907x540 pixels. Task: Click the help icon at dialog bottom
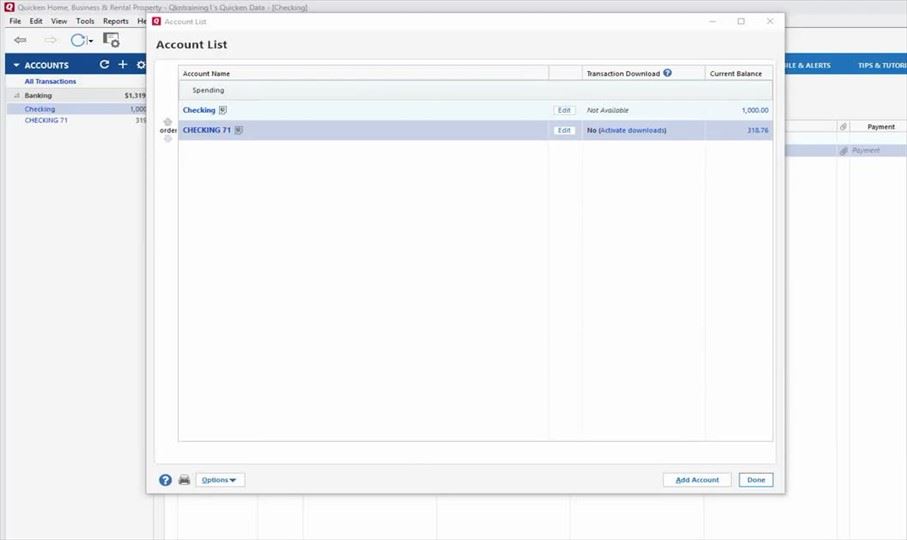(166, 480)
